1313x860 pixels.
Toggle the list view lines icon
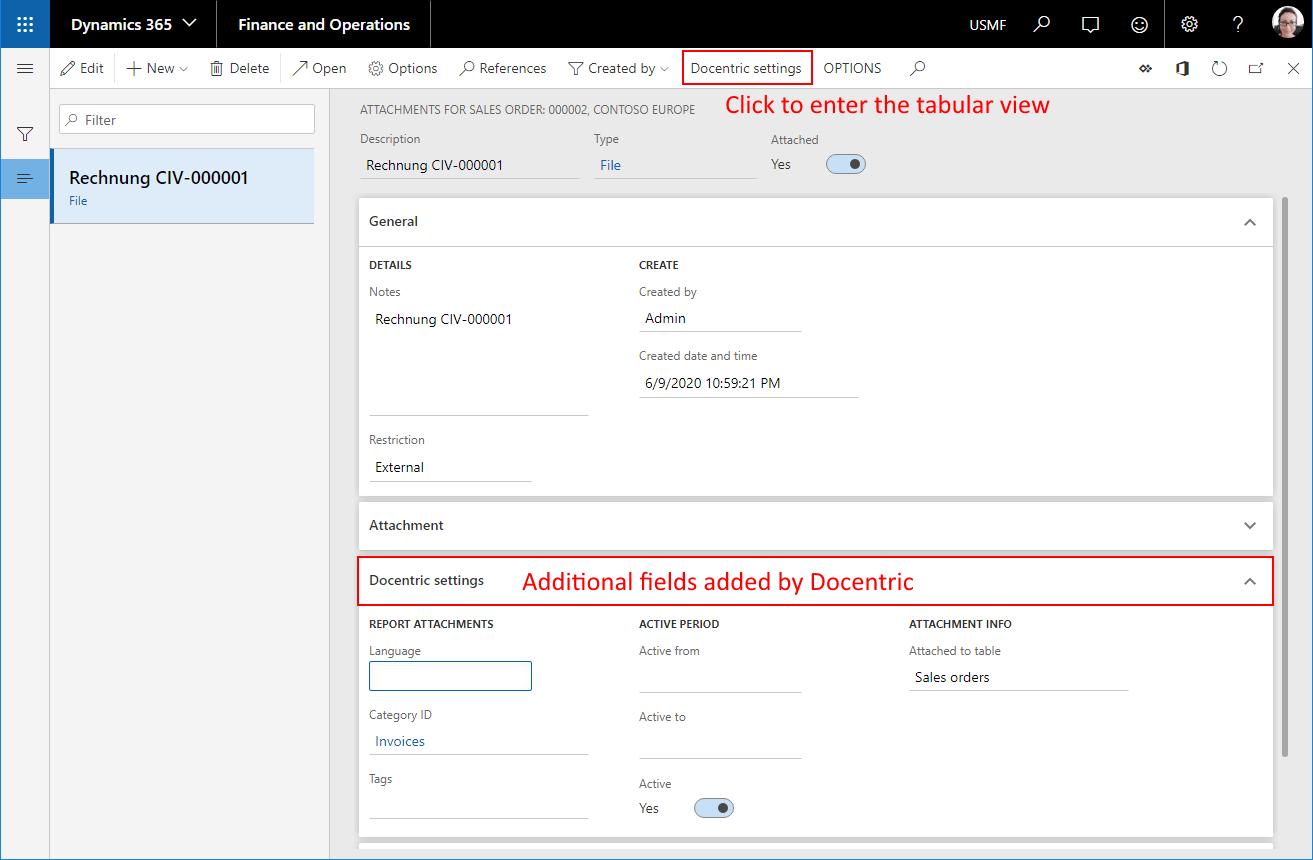point(25,178)
